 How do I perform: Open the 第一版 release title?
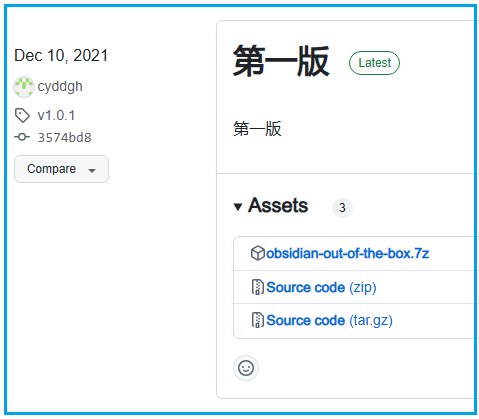pyautogui.click(x=281, y=61)
